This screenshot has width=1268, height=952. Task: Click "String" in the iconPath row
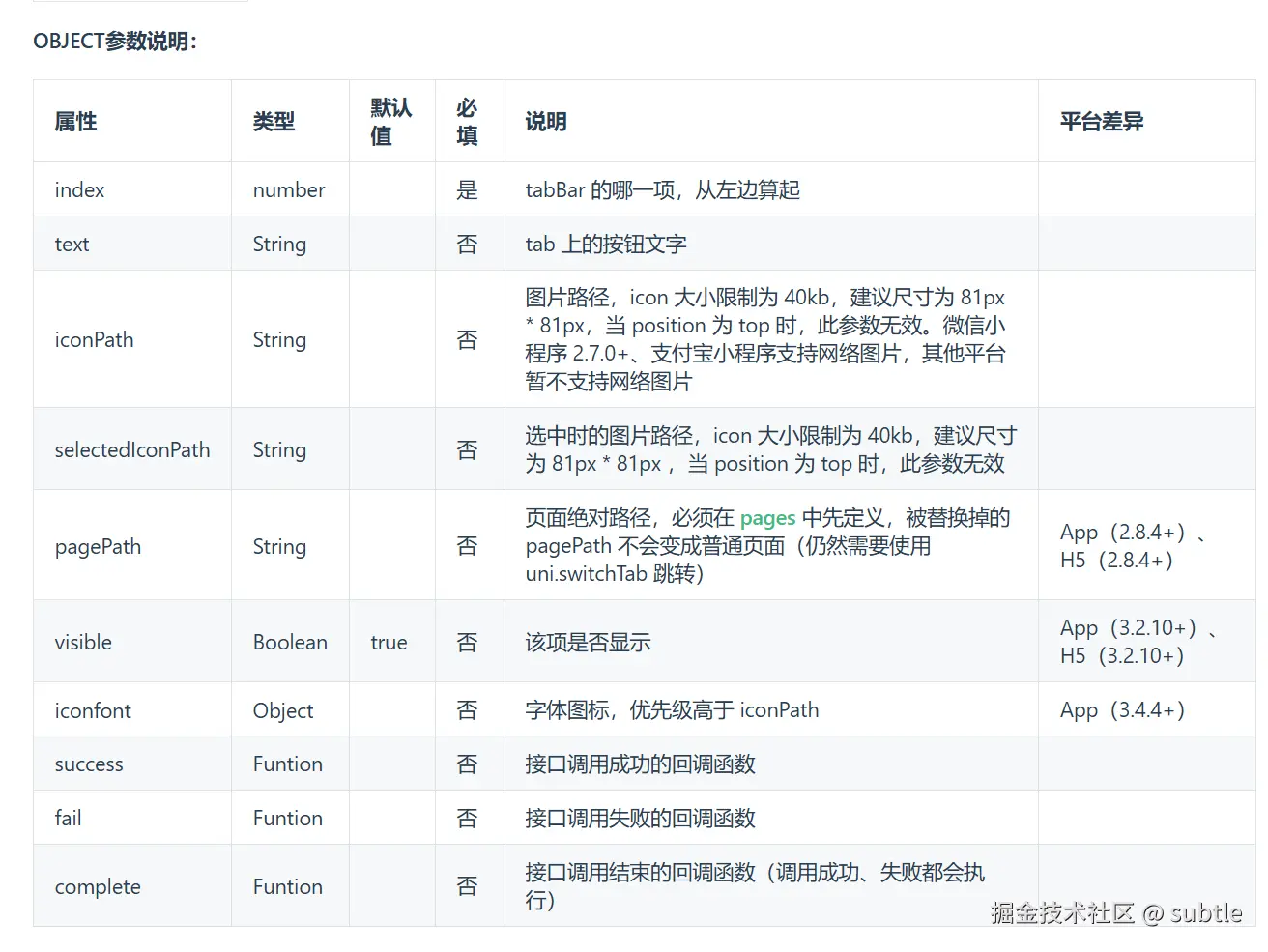pos(279,340)
